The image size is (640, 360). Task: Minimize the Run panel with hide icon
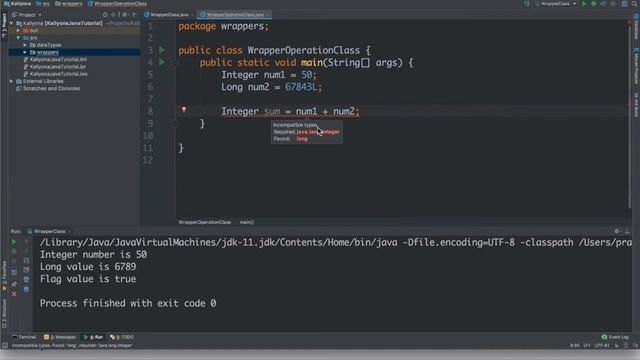click(x=627, y=231)
